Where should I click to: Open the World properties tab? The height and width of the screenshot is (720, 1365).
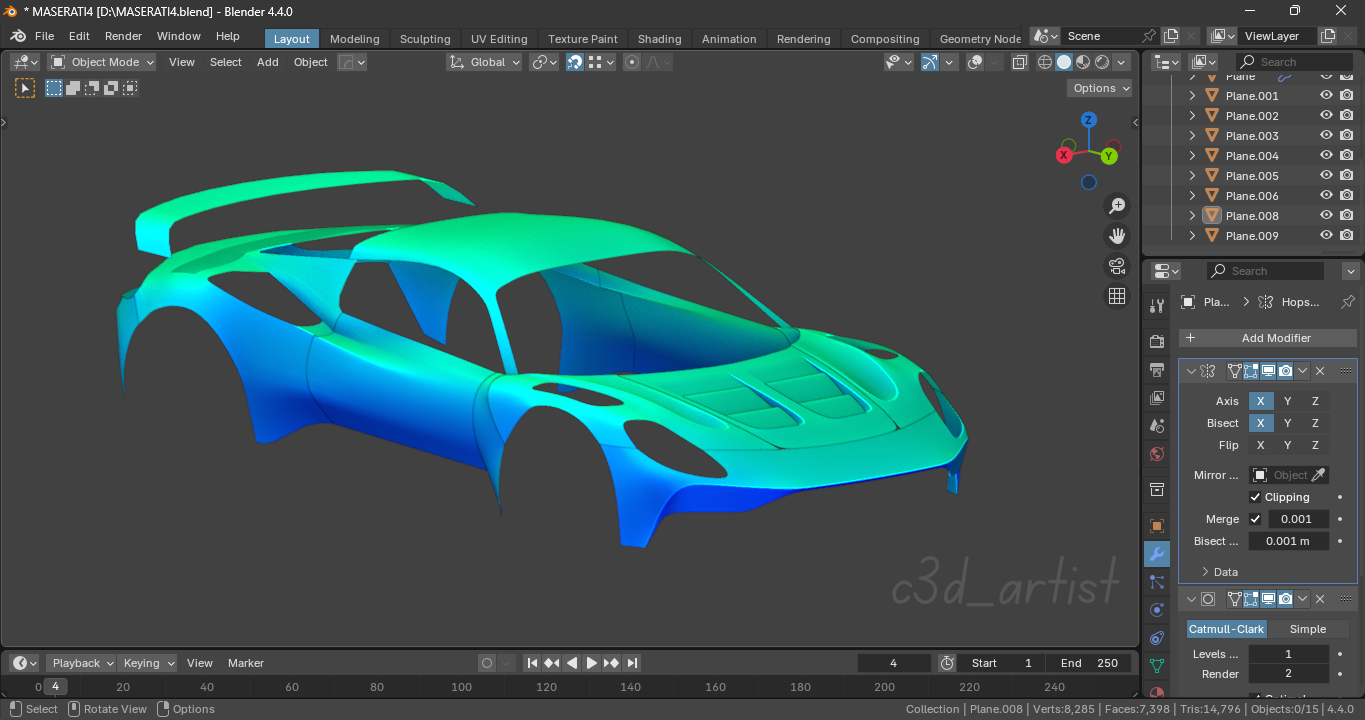1157,454
